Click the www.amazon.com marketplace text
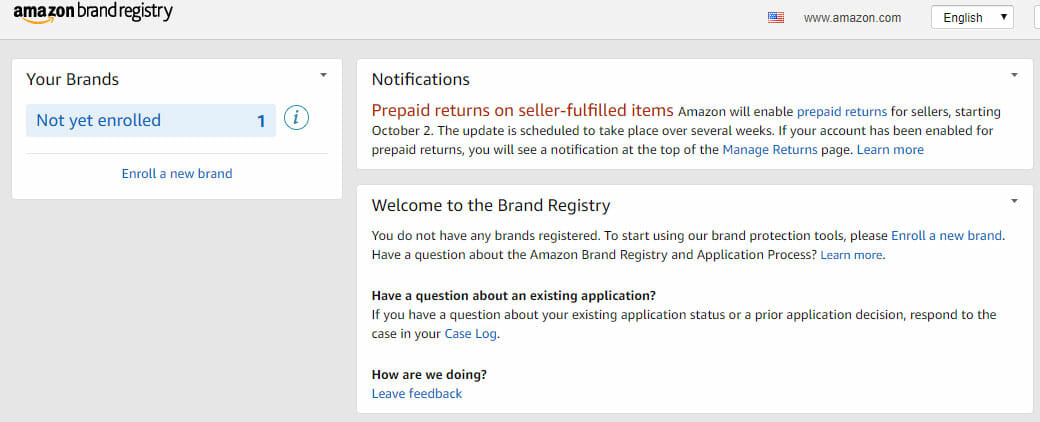The width and height of the screenshot is (1040, 422). coord(852,18)
